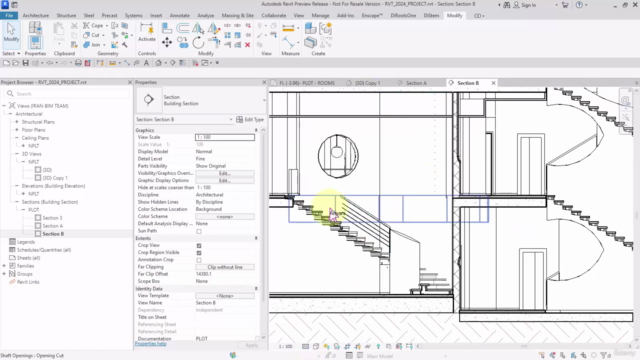
Task: Click Edit for Graphic Display Options
Action: tap(225, 180)
